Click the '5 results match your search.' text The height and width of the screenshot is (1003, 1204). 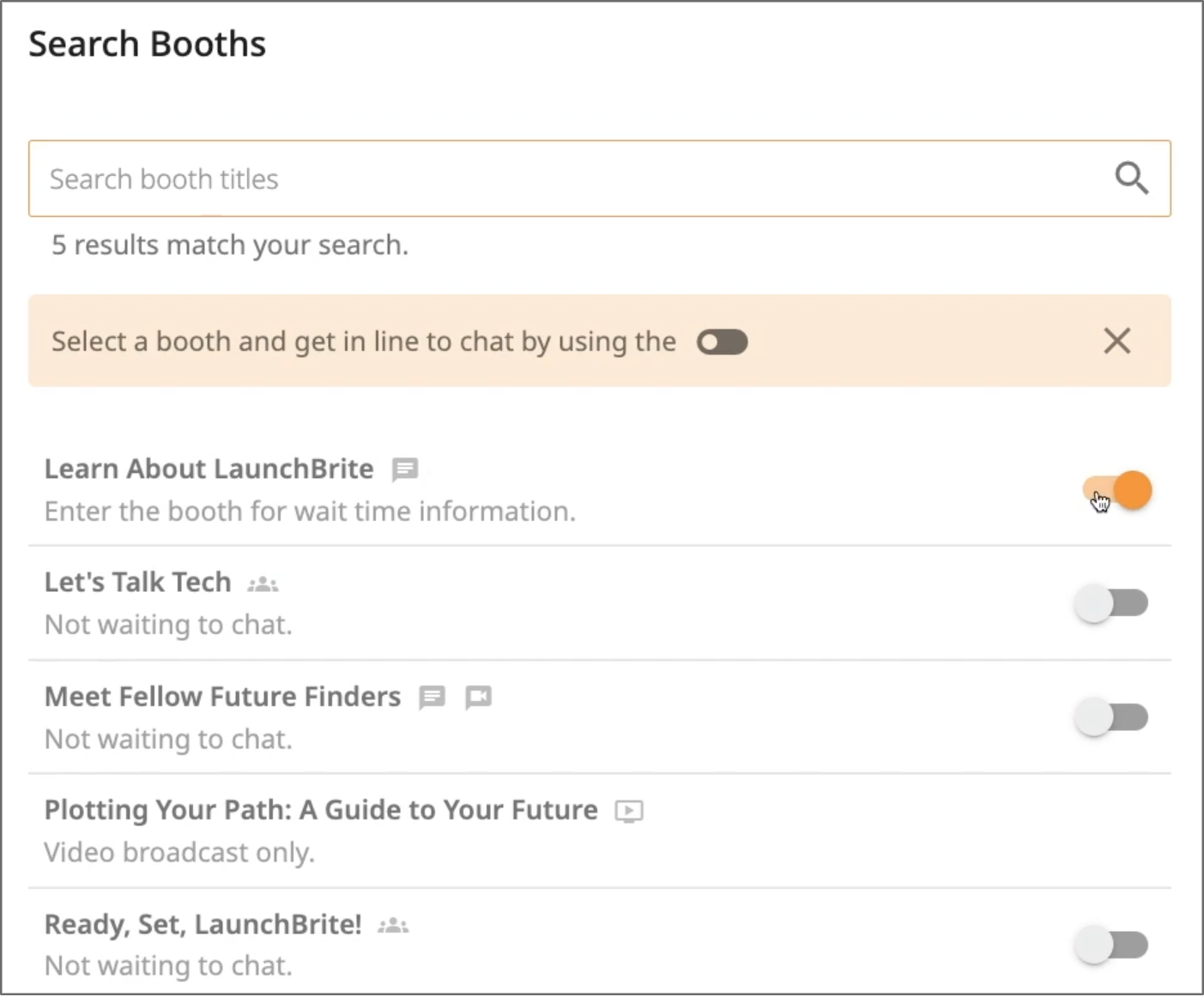click(x=230, y=245)
